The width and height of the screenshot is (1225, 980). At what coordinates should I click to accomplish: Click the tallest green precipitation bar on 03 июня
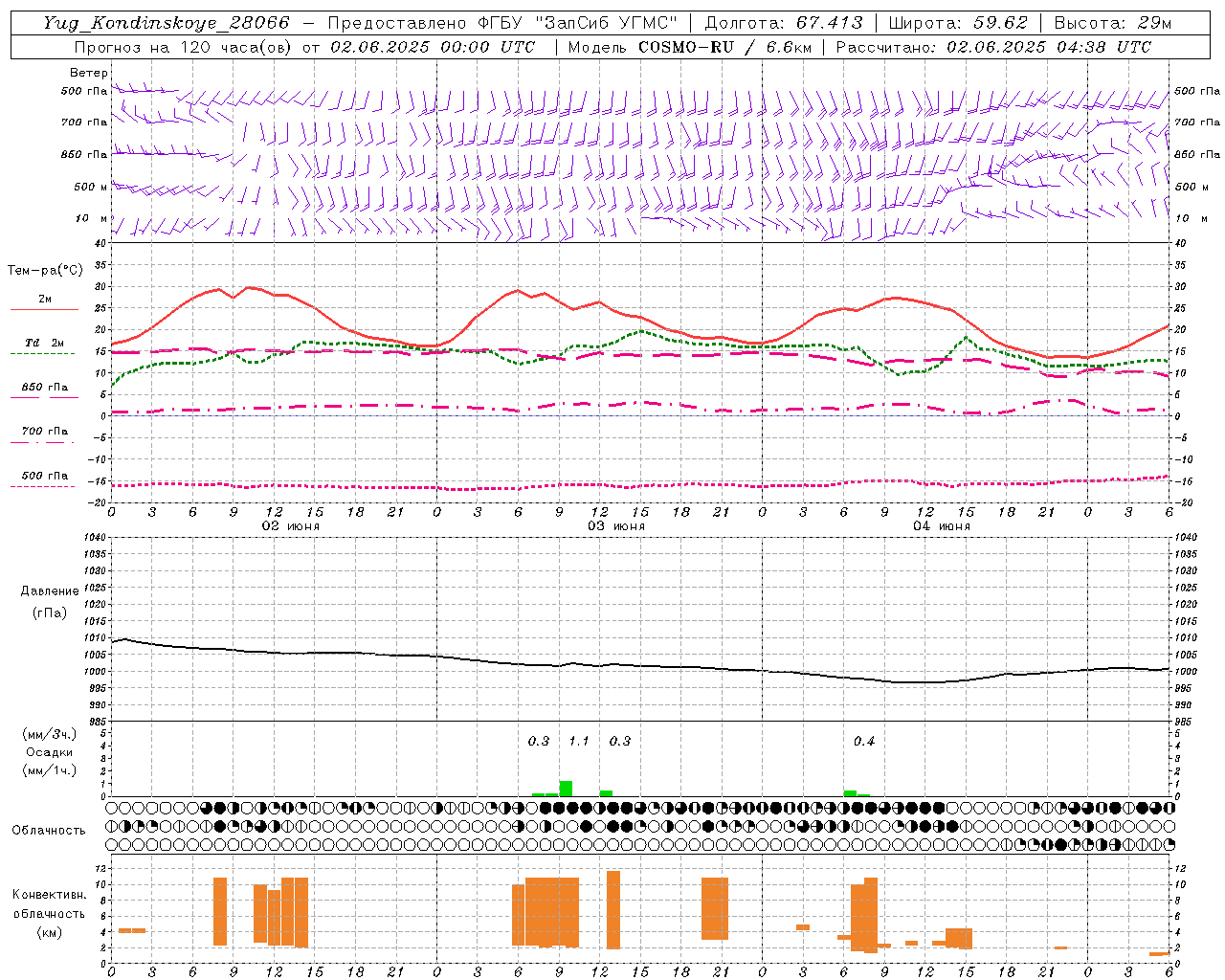click(x=566, y=789)
